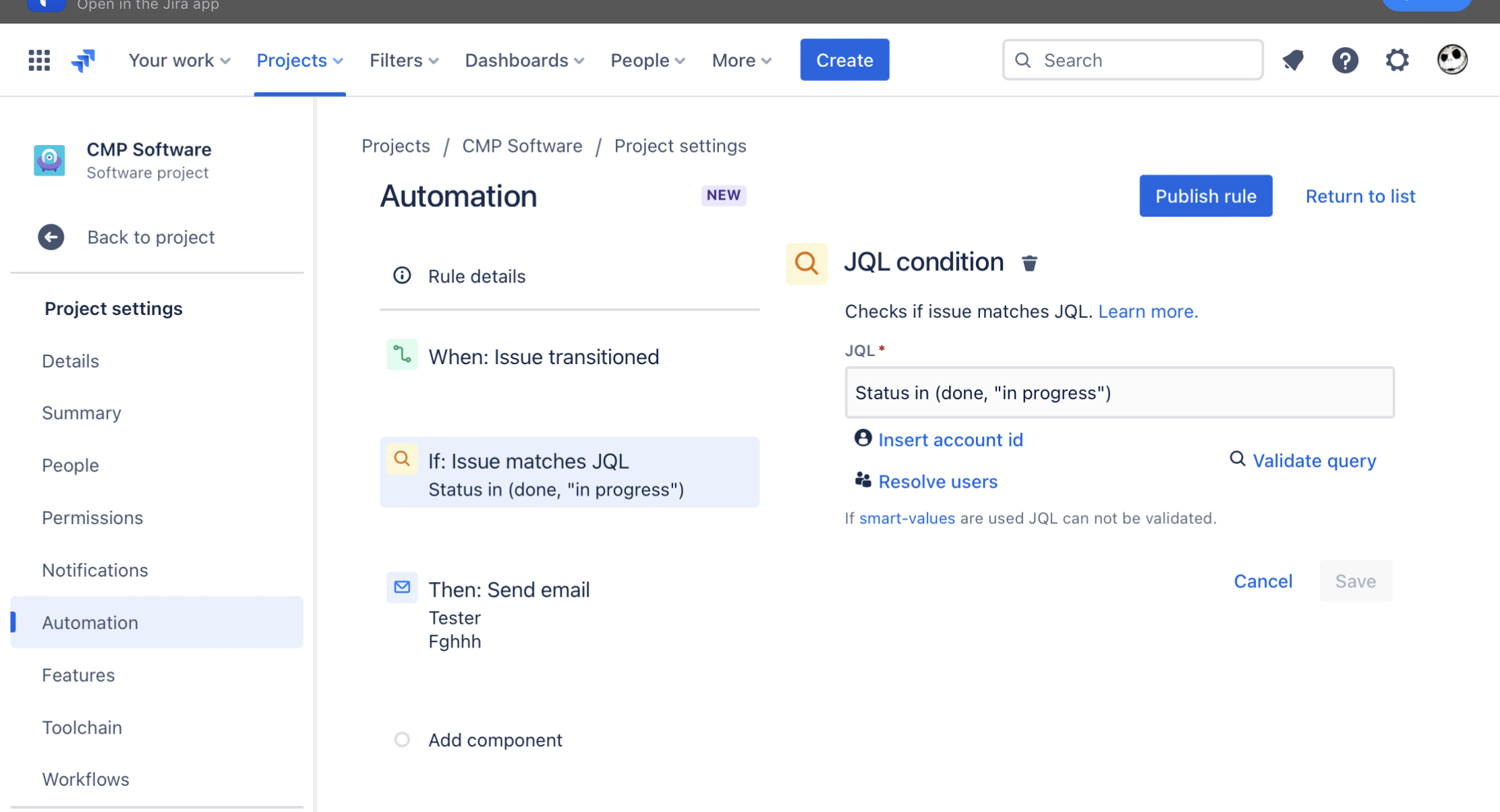The image size is (1500, 812).
Task: Open Workflows in project settings sidebar
Action: coord(86,779)
